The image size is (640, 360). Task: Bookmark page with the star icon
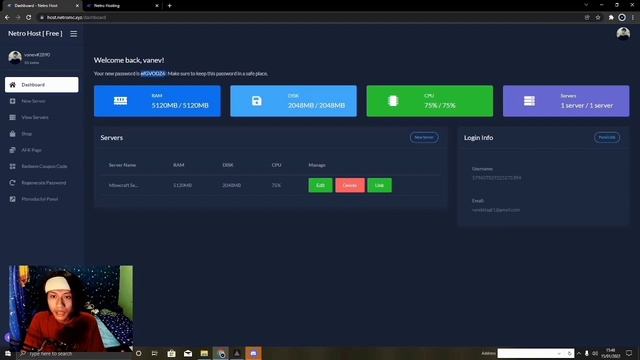(598, 18)
